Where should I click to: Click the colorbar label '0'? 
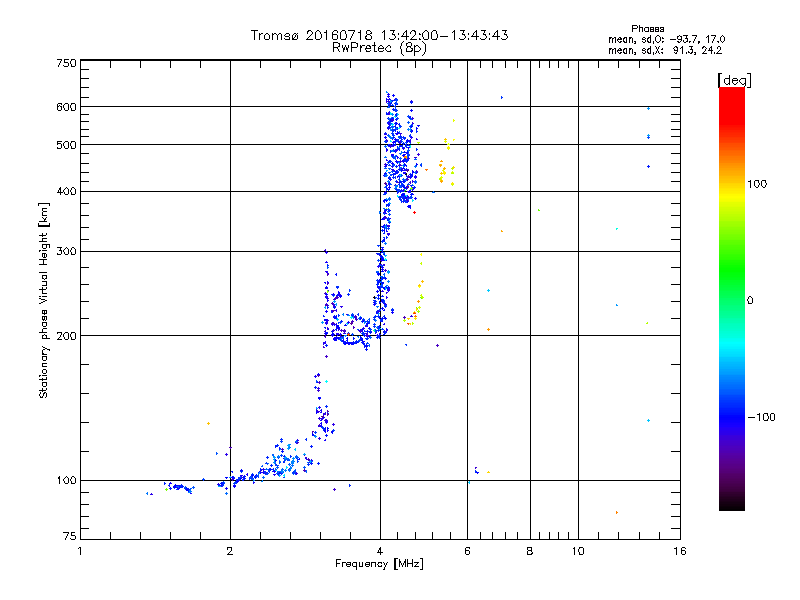[x=749, y=301]
